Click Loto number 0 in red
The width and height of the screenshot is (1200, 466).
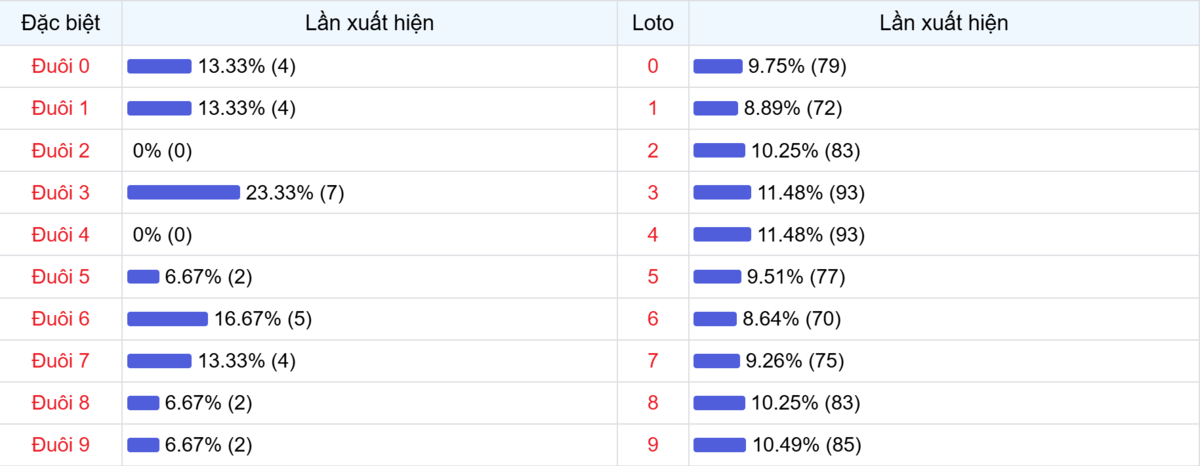point(653,66)
